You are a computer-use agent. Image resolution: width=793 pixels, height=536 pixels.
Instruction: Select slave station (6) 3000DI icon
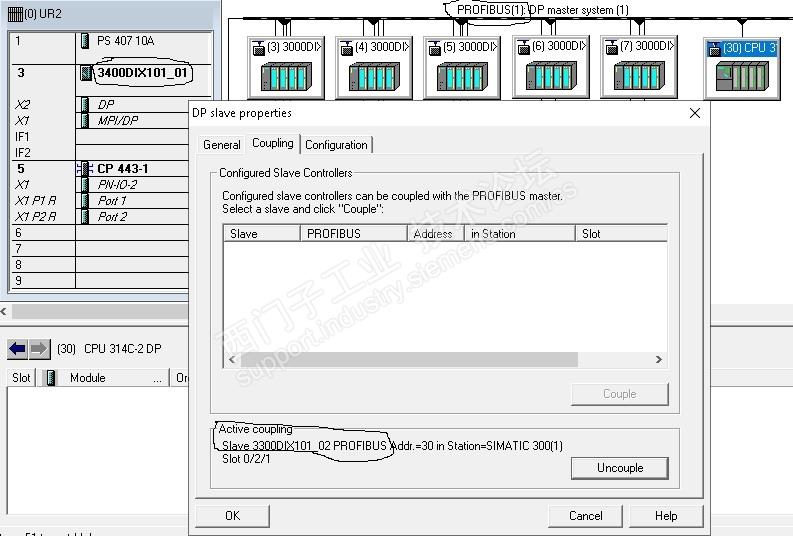[x=551, y=76]
